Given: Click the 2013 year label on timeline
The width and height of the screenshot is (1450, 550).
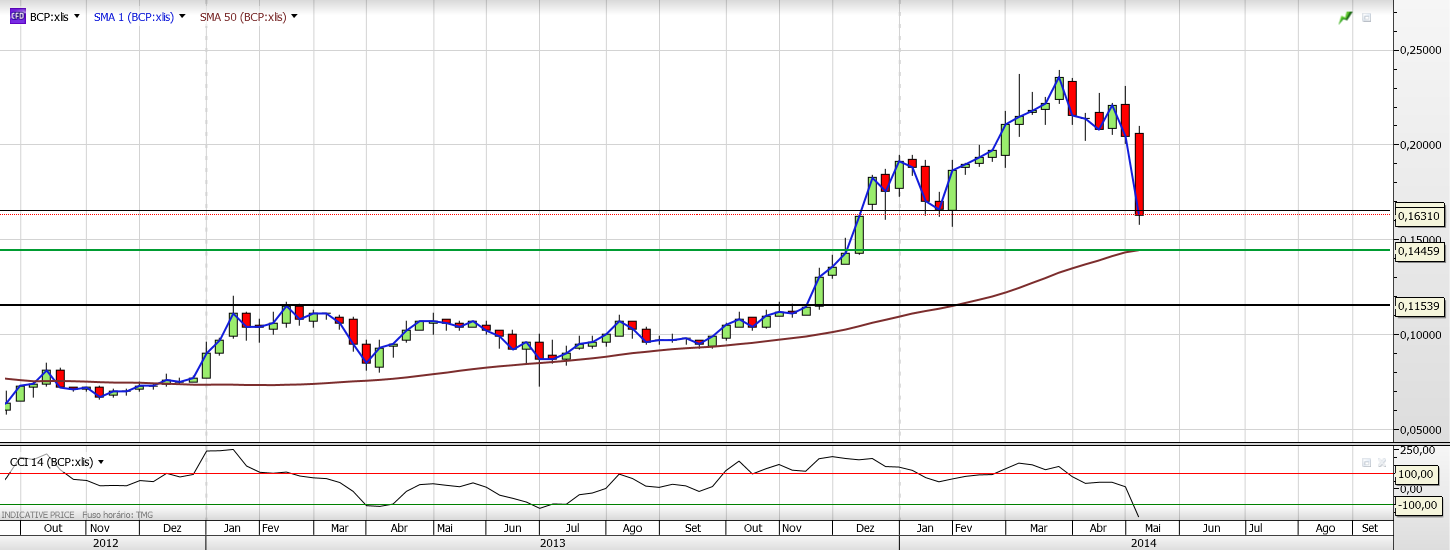Looking at the screenshot, I should [552, 543].
